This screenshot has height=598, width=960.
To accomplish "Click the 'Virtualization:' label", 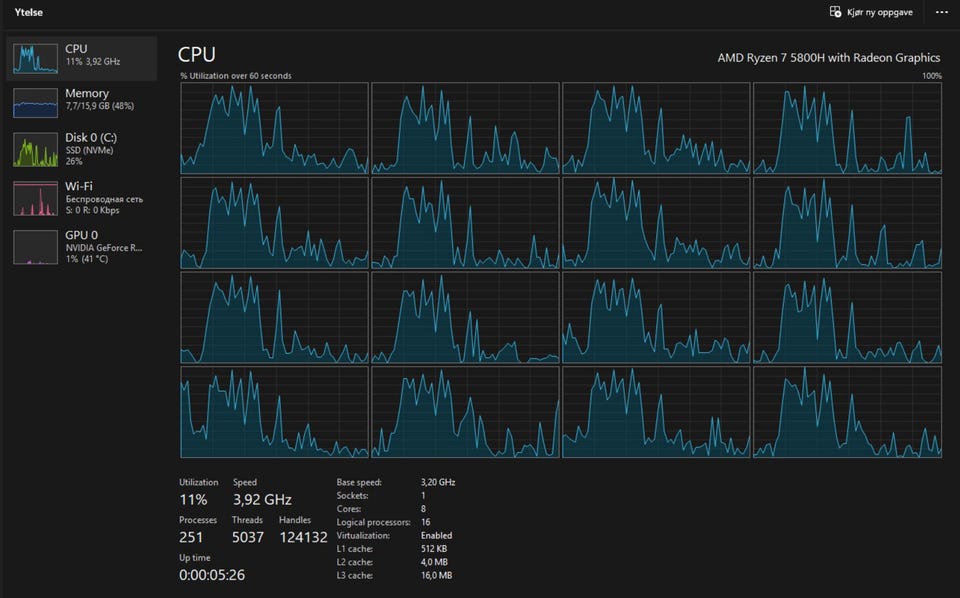I will pos(363,536).
